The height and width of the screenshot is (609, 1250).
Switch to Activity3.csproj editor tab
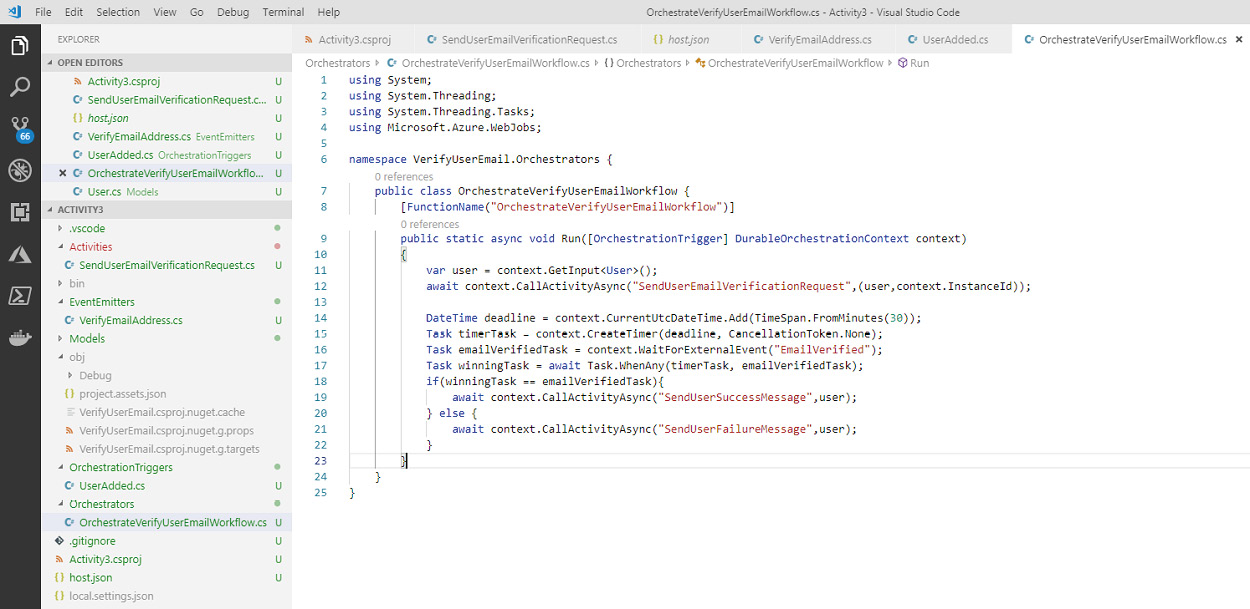pos(352,40)
